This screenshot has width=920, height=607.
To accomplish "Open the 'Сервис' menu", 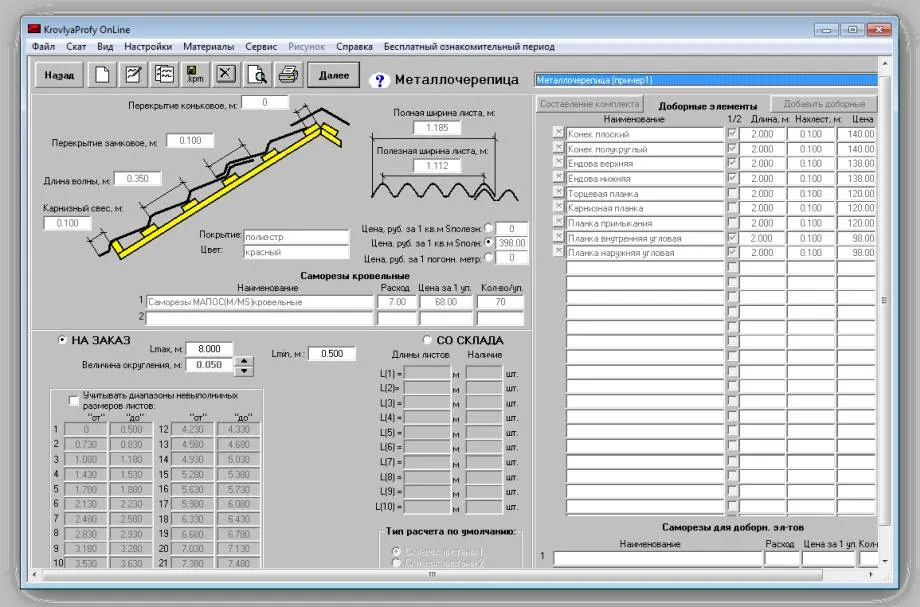I will click(x=261, y=46).
